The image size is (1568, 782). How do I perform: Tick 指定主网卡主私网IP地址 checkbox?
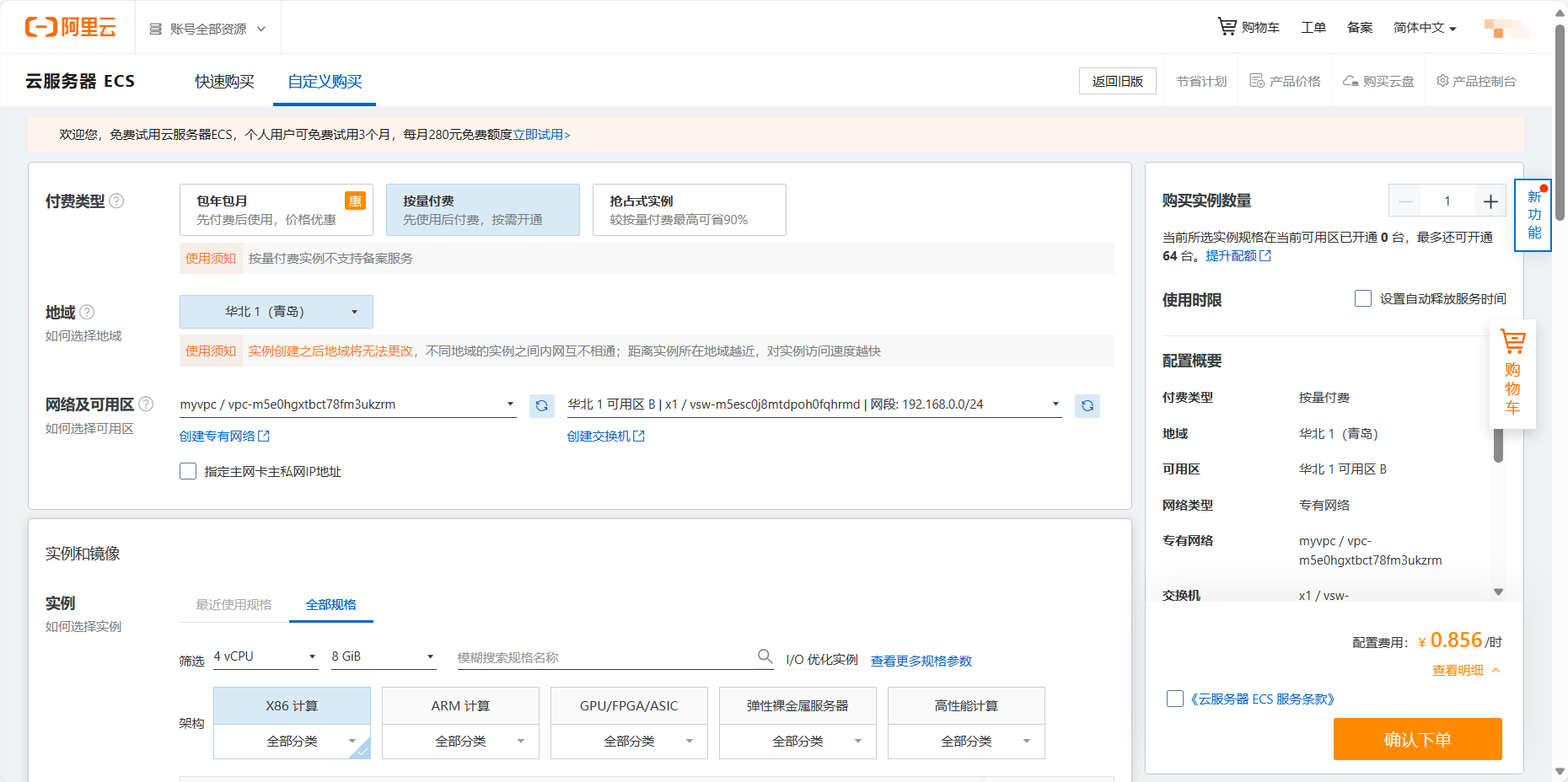coord(188,471)
